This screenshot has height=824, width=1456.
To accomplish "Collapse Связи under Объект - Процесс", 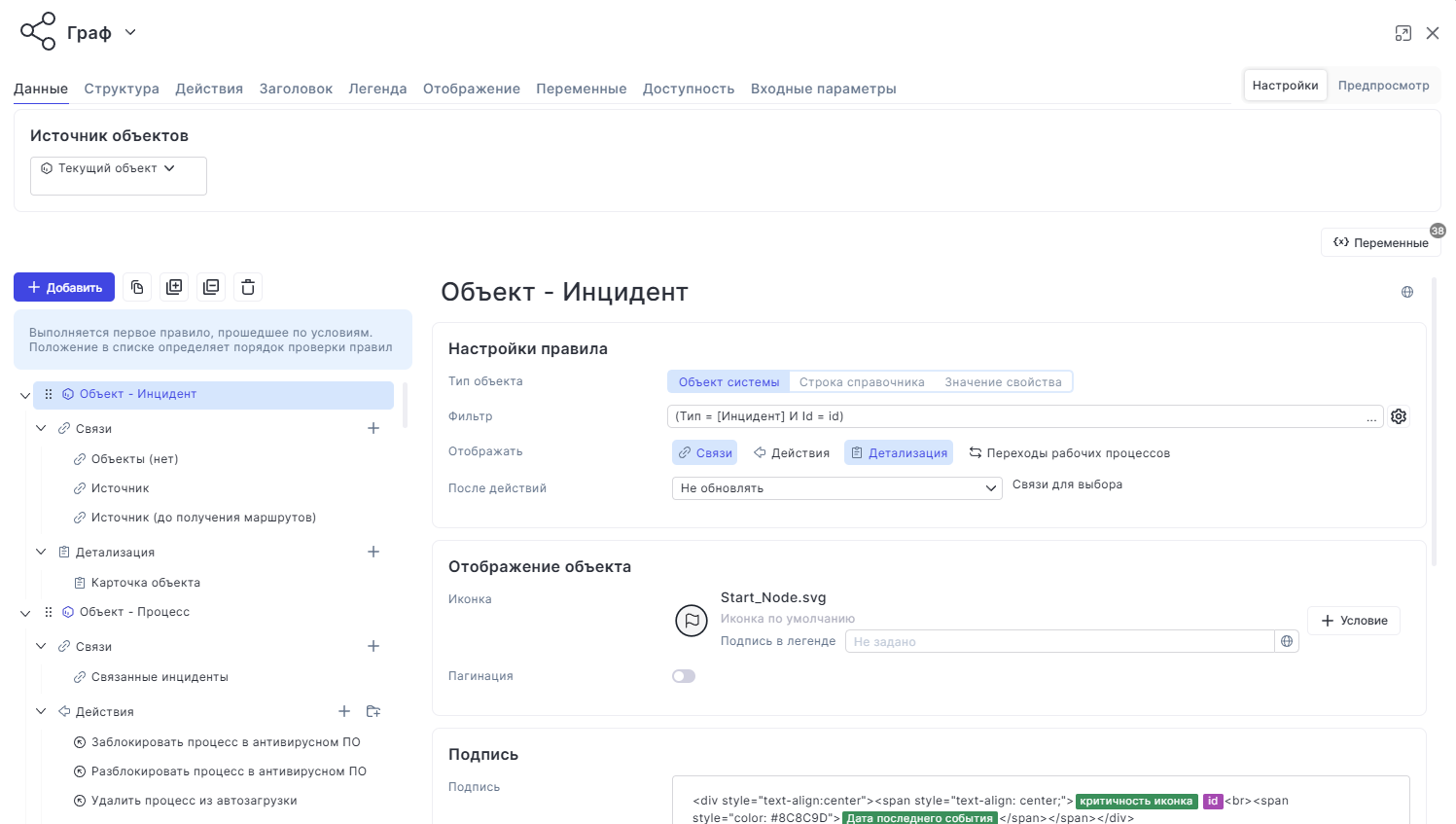I will pyautogui.click(x=41, y=646).
